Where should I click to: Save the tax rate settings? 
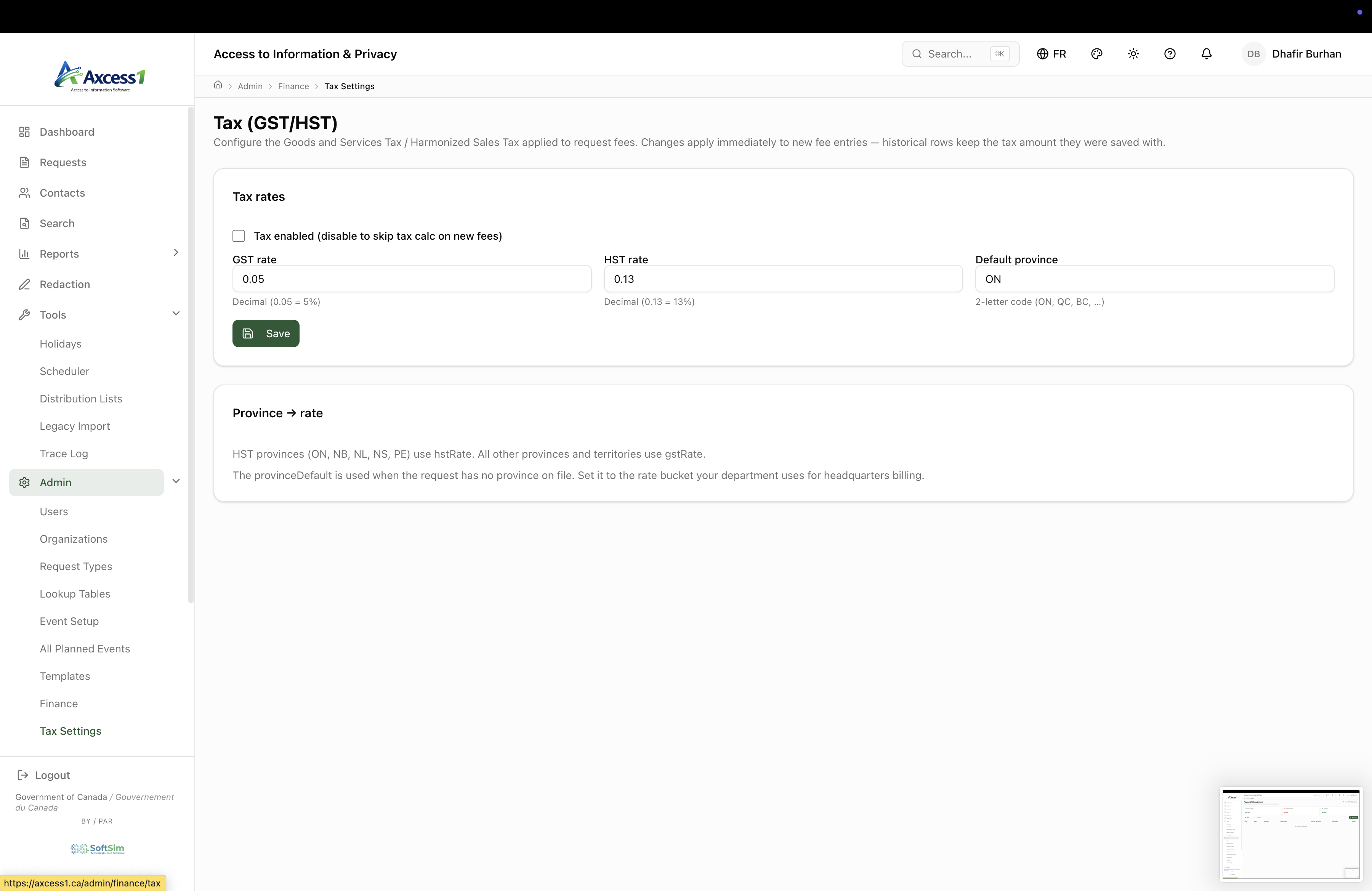click(x=266, y=333)
